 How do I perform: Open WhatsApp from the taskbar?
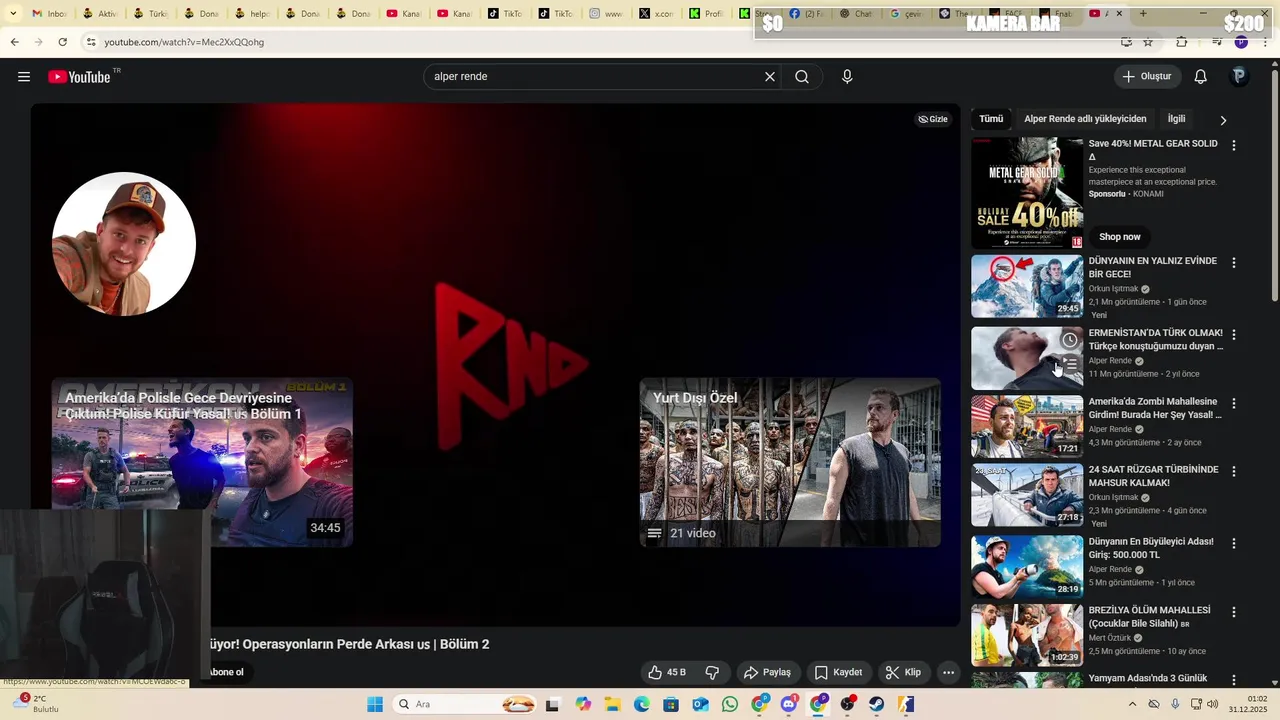tap(730, 704)
